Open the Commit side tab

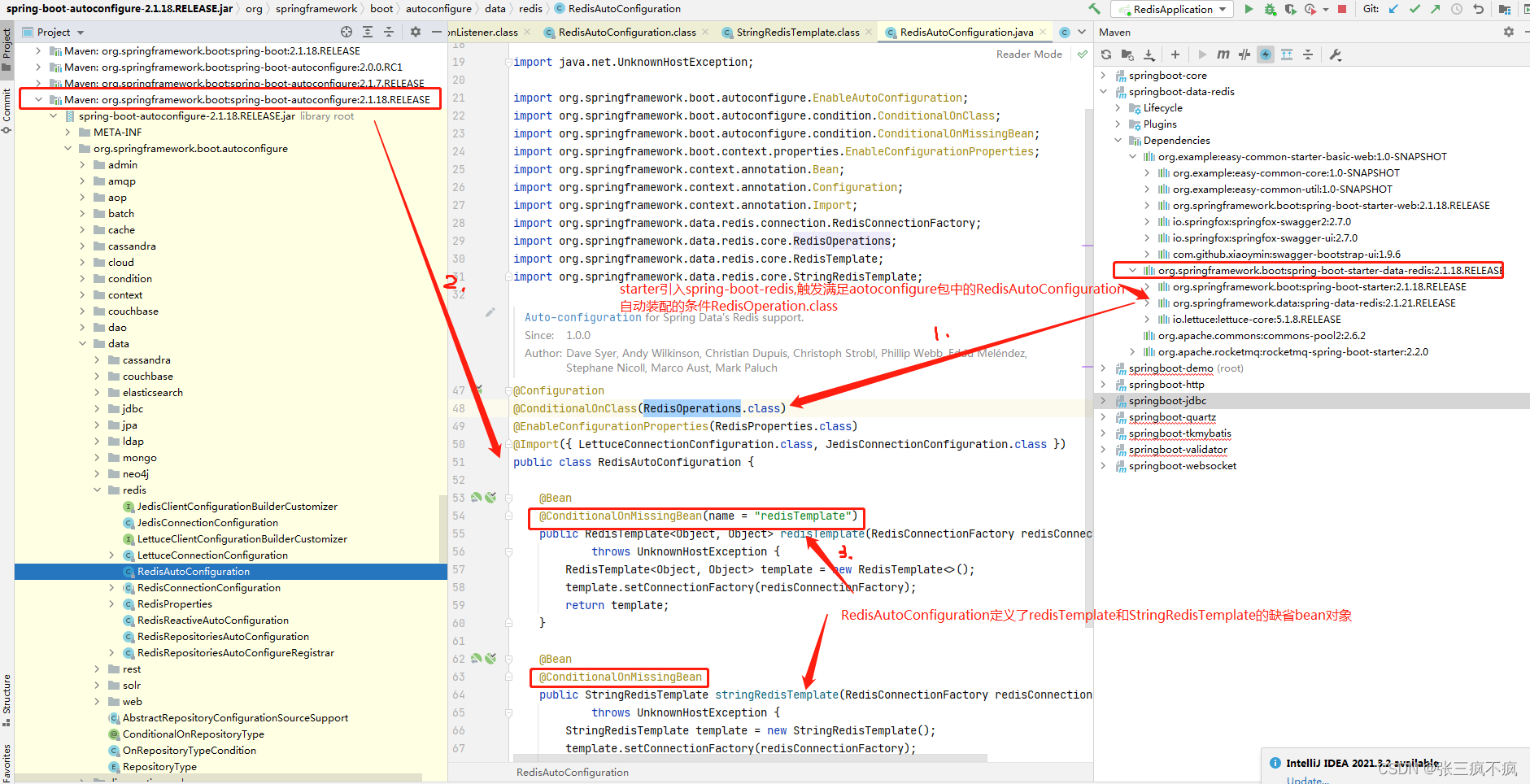(7, 110)
